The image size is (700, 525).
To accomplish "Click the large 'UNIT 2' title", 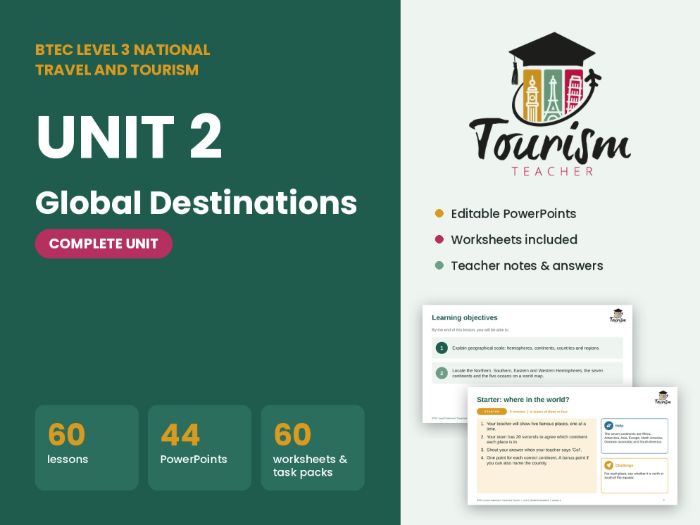I will pyautogui.click(x=129, y=137).
